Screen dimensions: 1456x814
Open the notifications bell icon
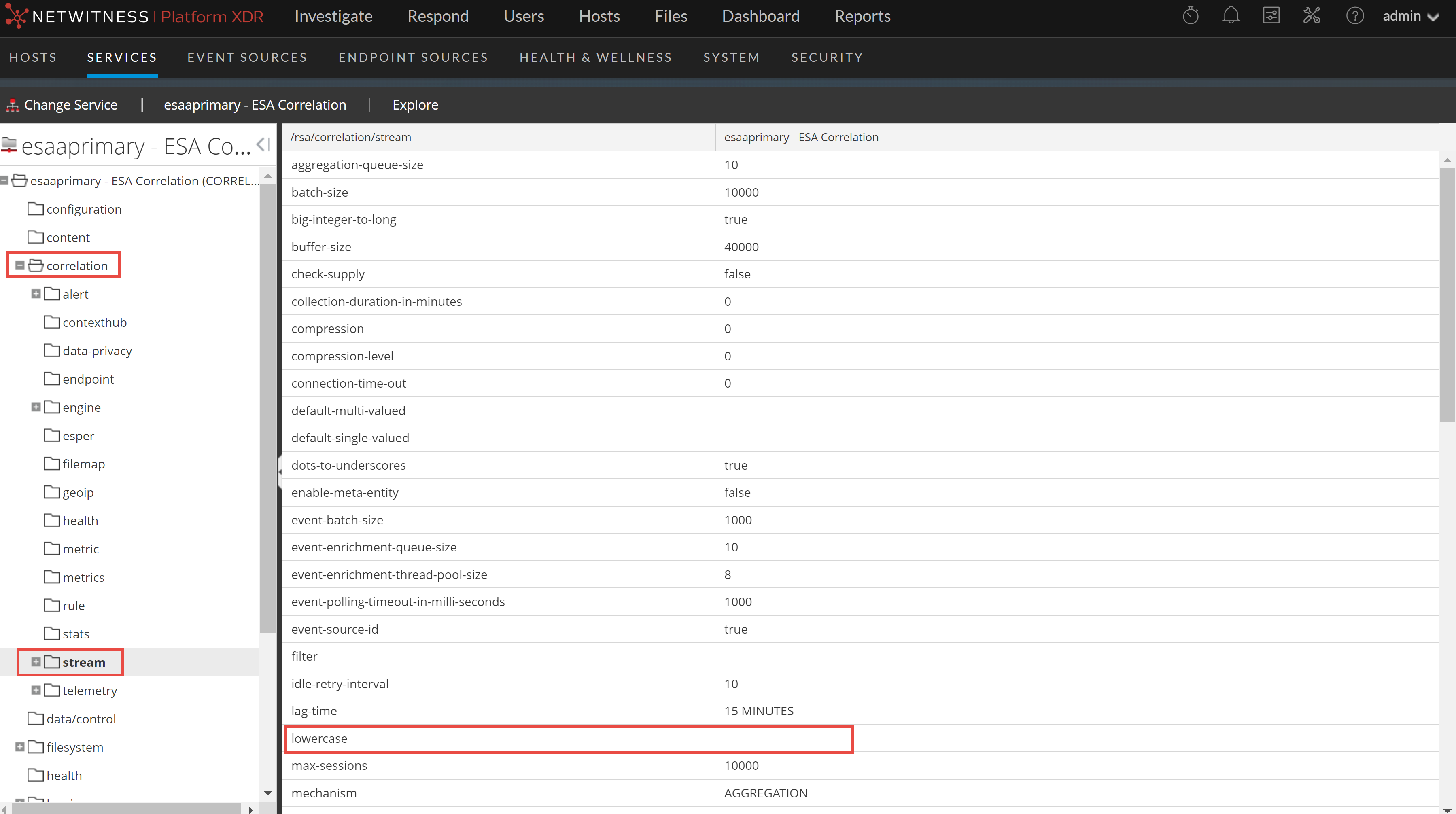1231,16
